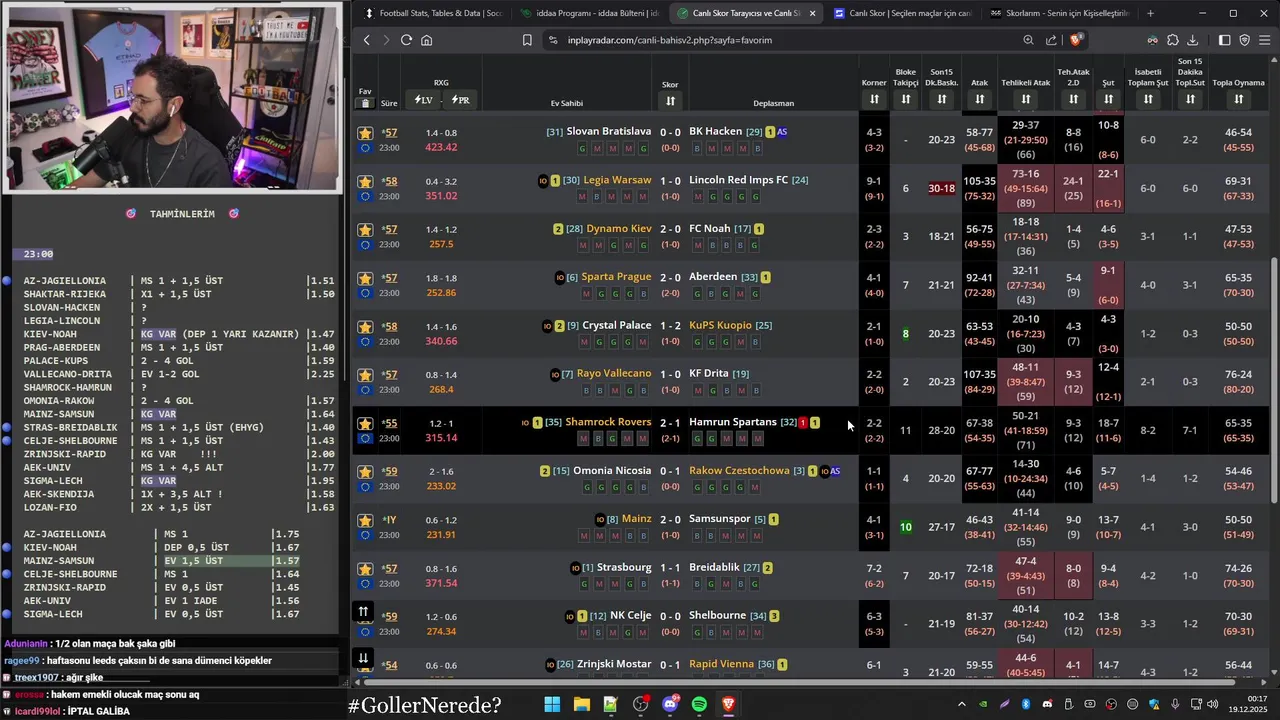The image size is (1280, 720).
Task: Sort table by Atak column
Action: point(980,99)
